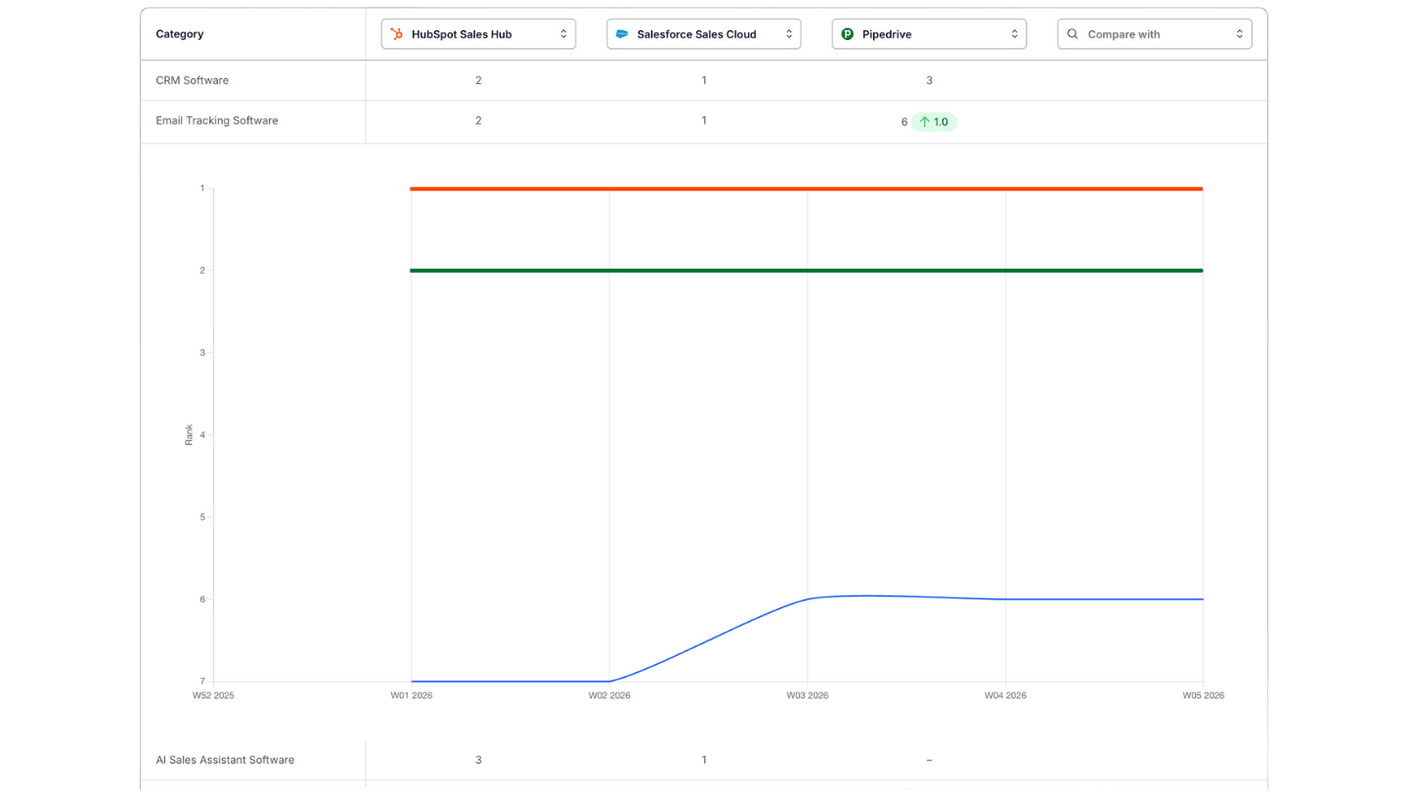Open the Salesforce Sales Cloud dropdown
Viewport: 1408px width, 792px height.
[704, 34]
